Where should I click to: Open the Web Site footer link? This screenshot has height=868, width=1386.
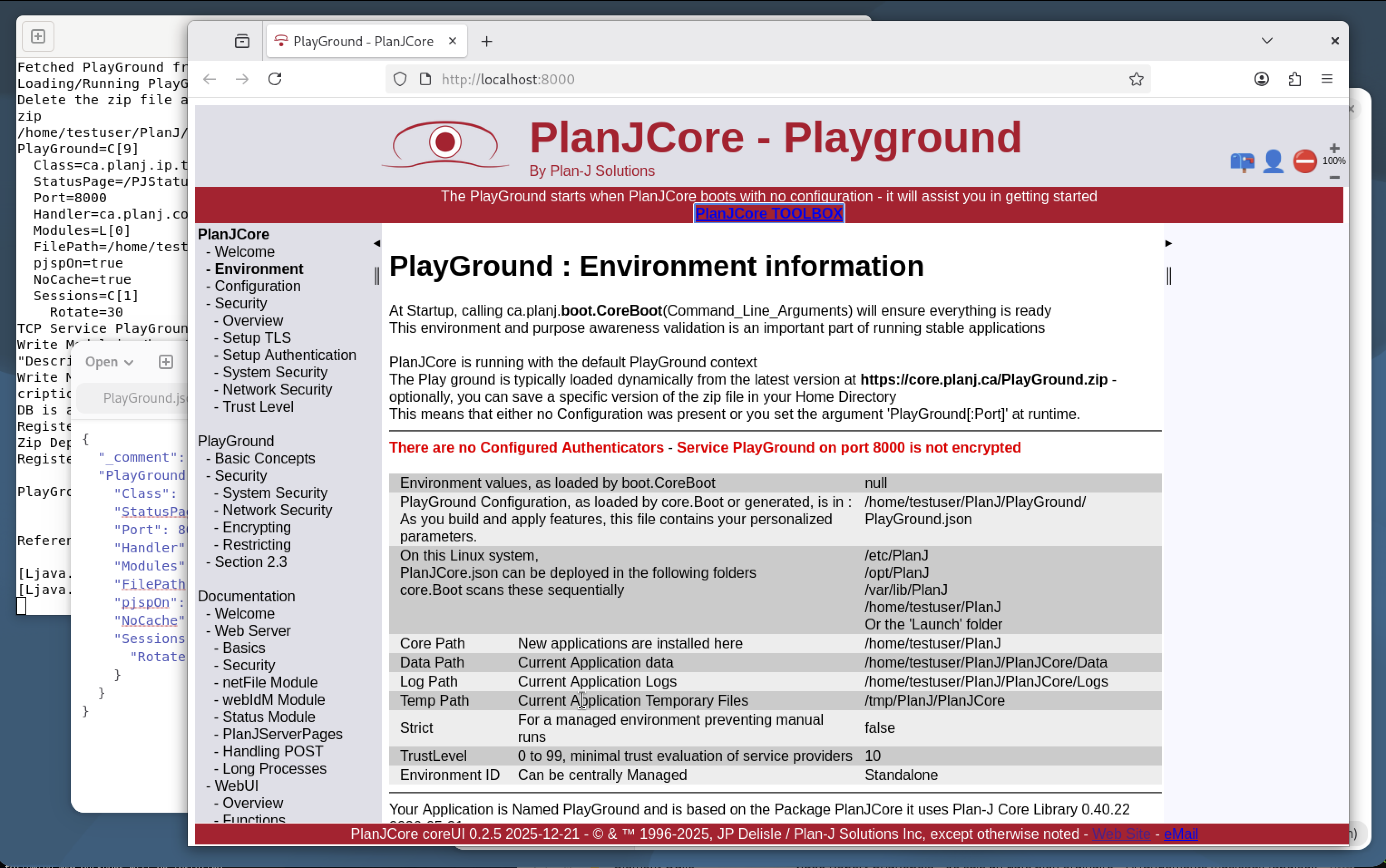click(1121, 834)
